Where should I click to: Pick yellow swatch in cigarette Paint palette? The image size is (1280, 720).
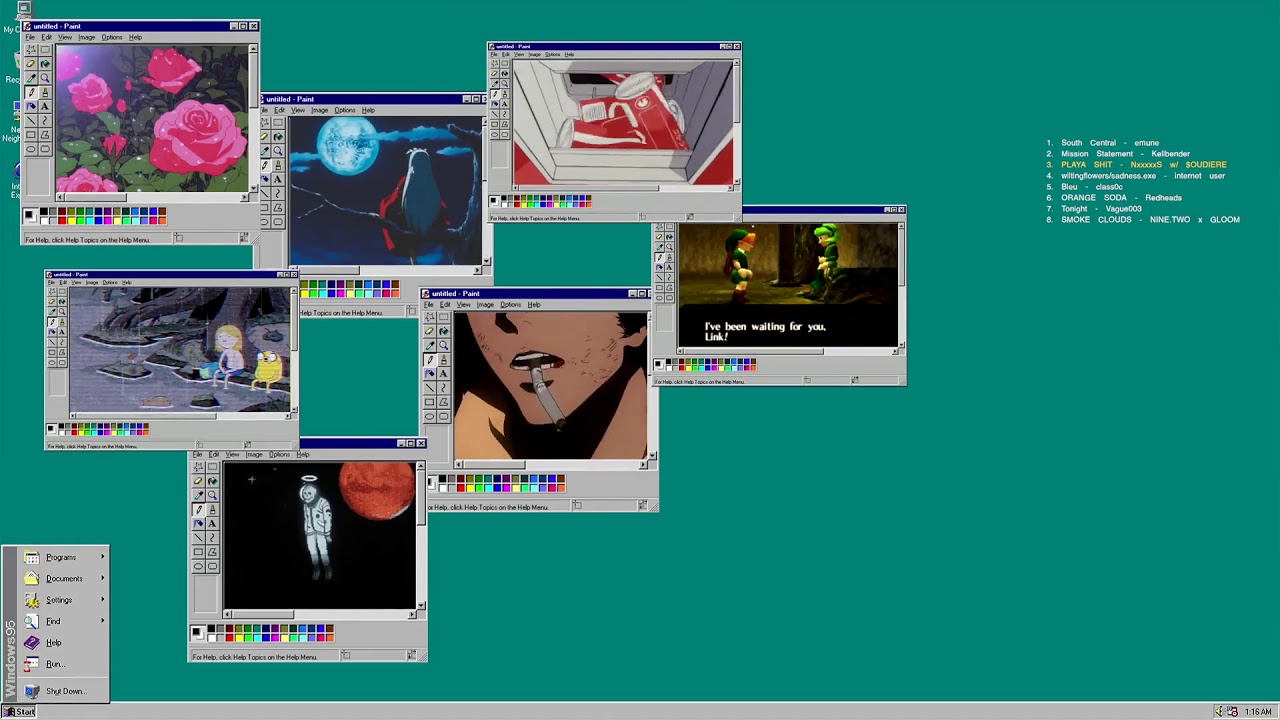pos(470,488)
